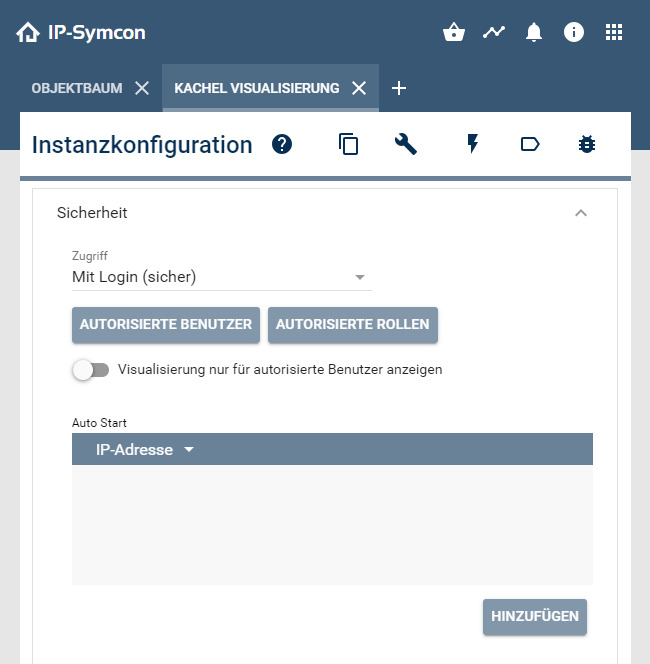Screen dimensions: 650x664
Task: Click the info circle icon
Action: click(x=574, y=32)
